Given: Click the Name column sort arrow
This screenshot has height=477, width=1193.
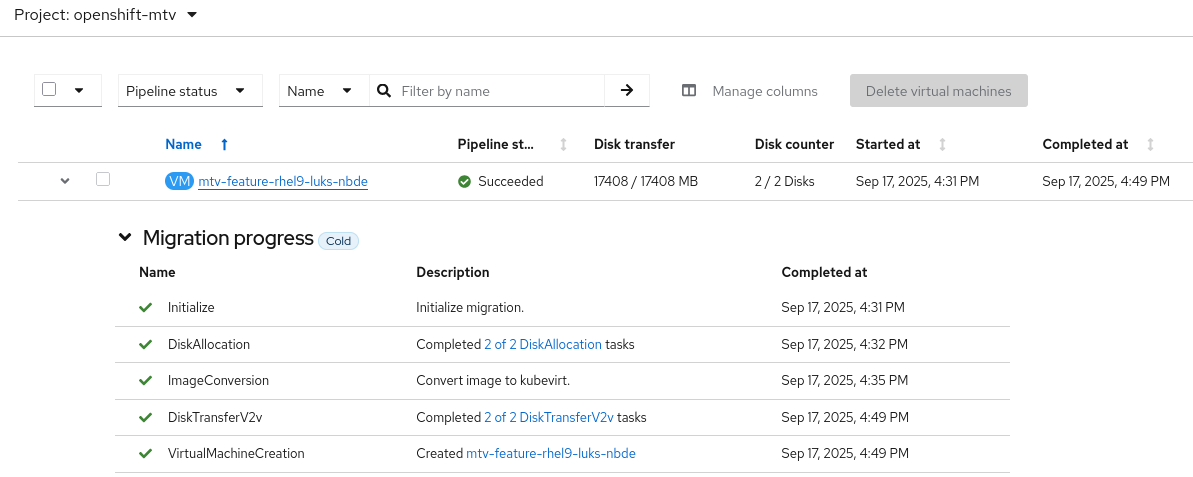Looking at the screenshot, I should (224, 144).
